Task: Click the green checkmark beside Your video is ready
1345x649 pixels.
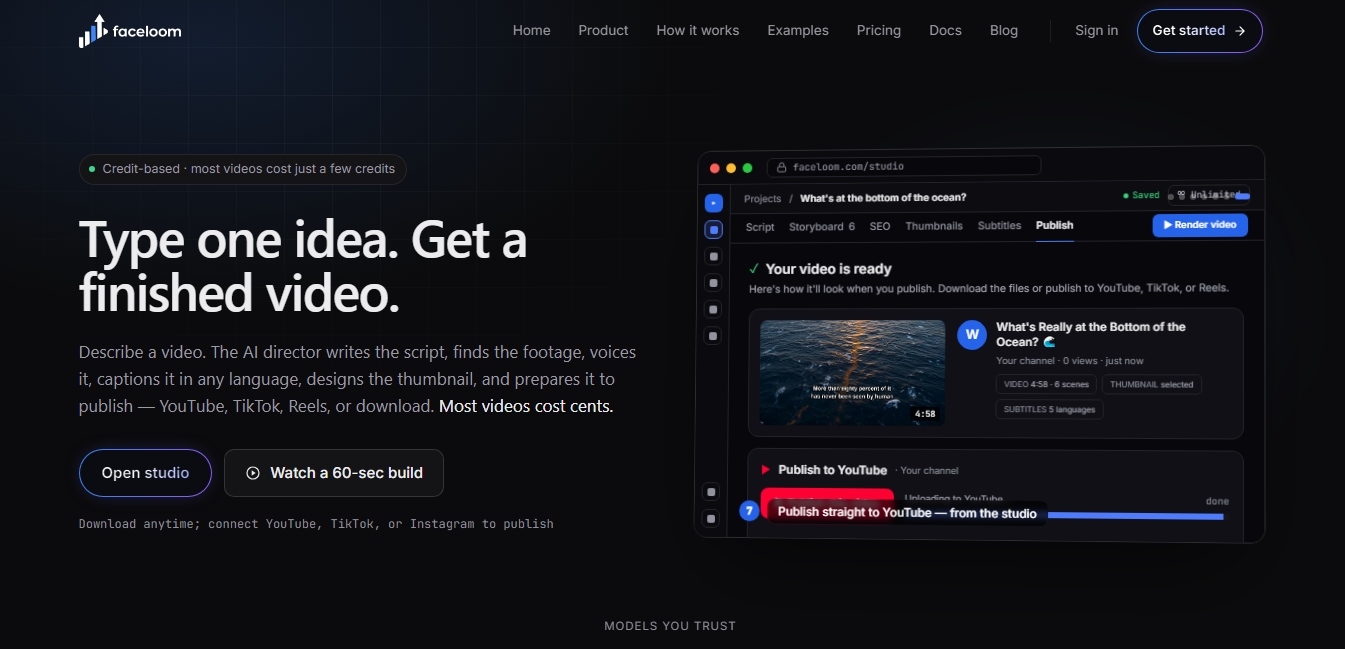Action: 754,269
